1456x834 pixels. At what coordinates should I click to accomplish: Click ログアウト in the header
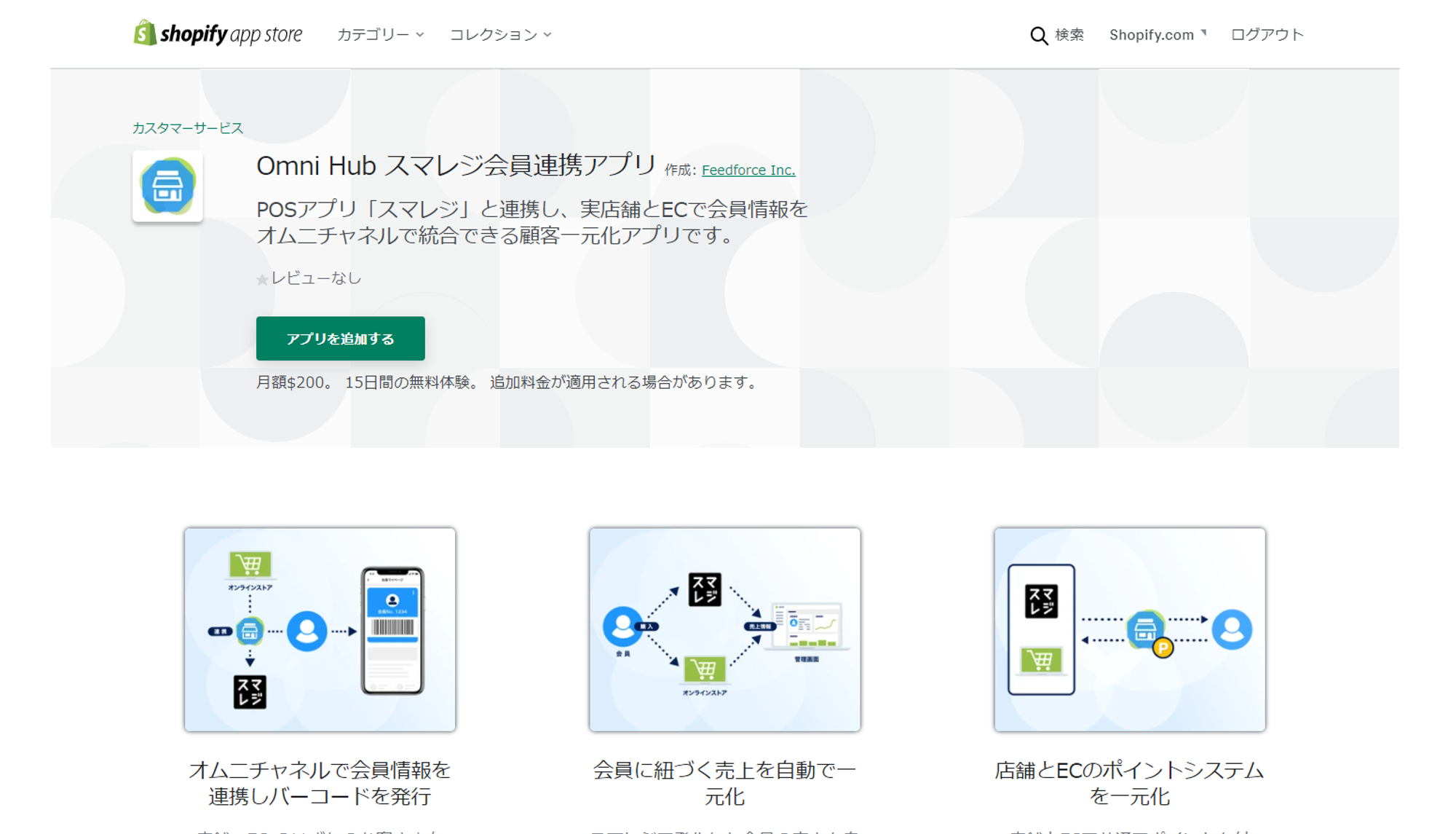coord(1267,34)
